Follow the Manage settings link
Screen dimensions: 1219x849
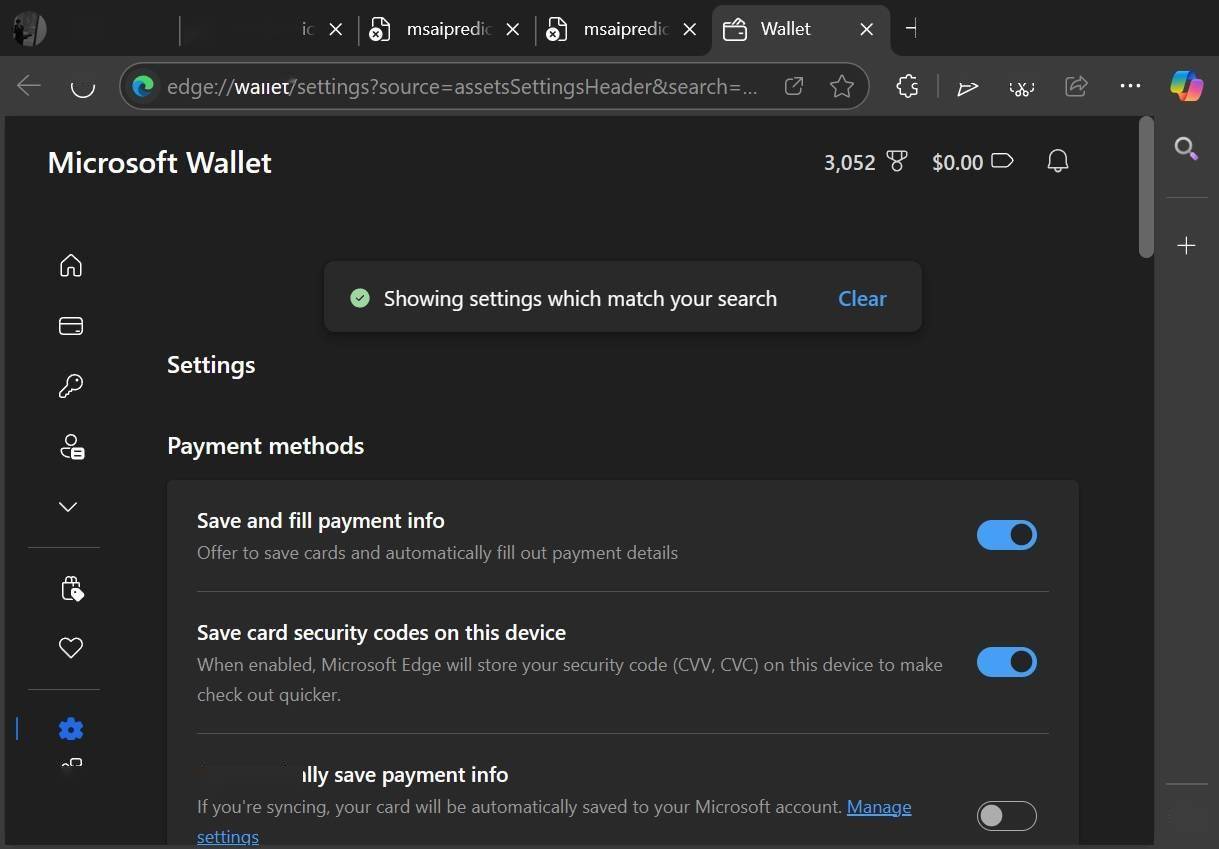click(x=878, y=807)
